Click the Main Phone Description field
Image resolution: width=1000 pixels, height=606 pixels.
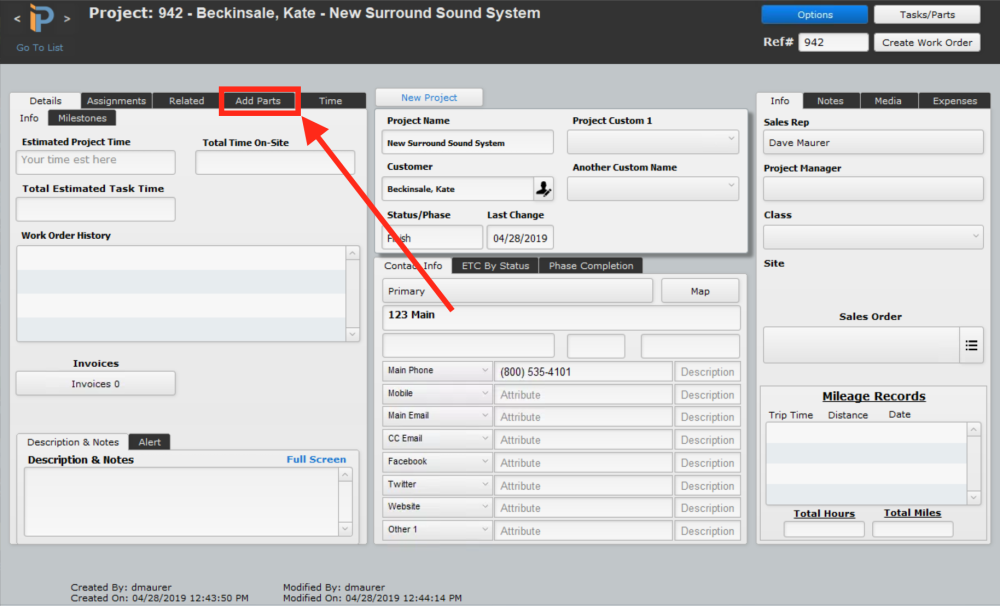pos(707,372)
